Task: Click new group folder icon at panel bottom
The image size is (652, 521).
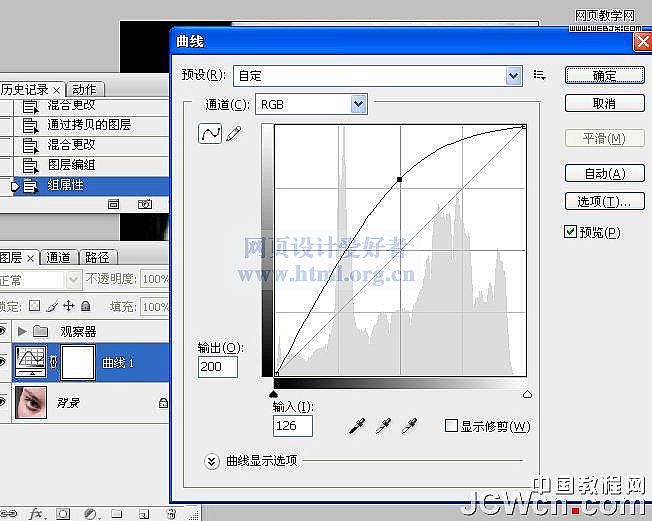Action: tap(117, 514)
